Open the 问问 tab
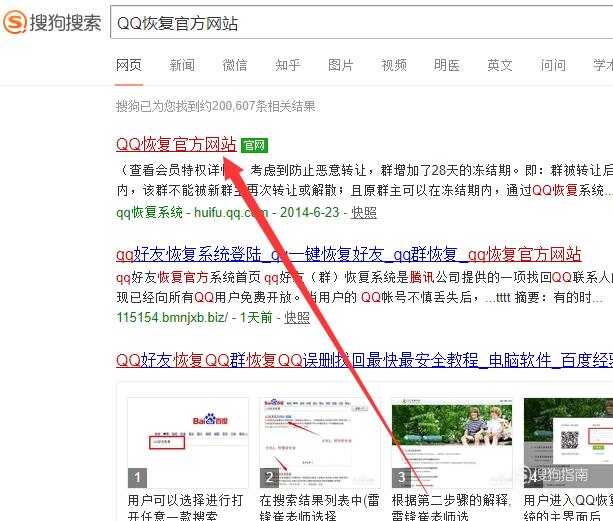 coord(553,65)
